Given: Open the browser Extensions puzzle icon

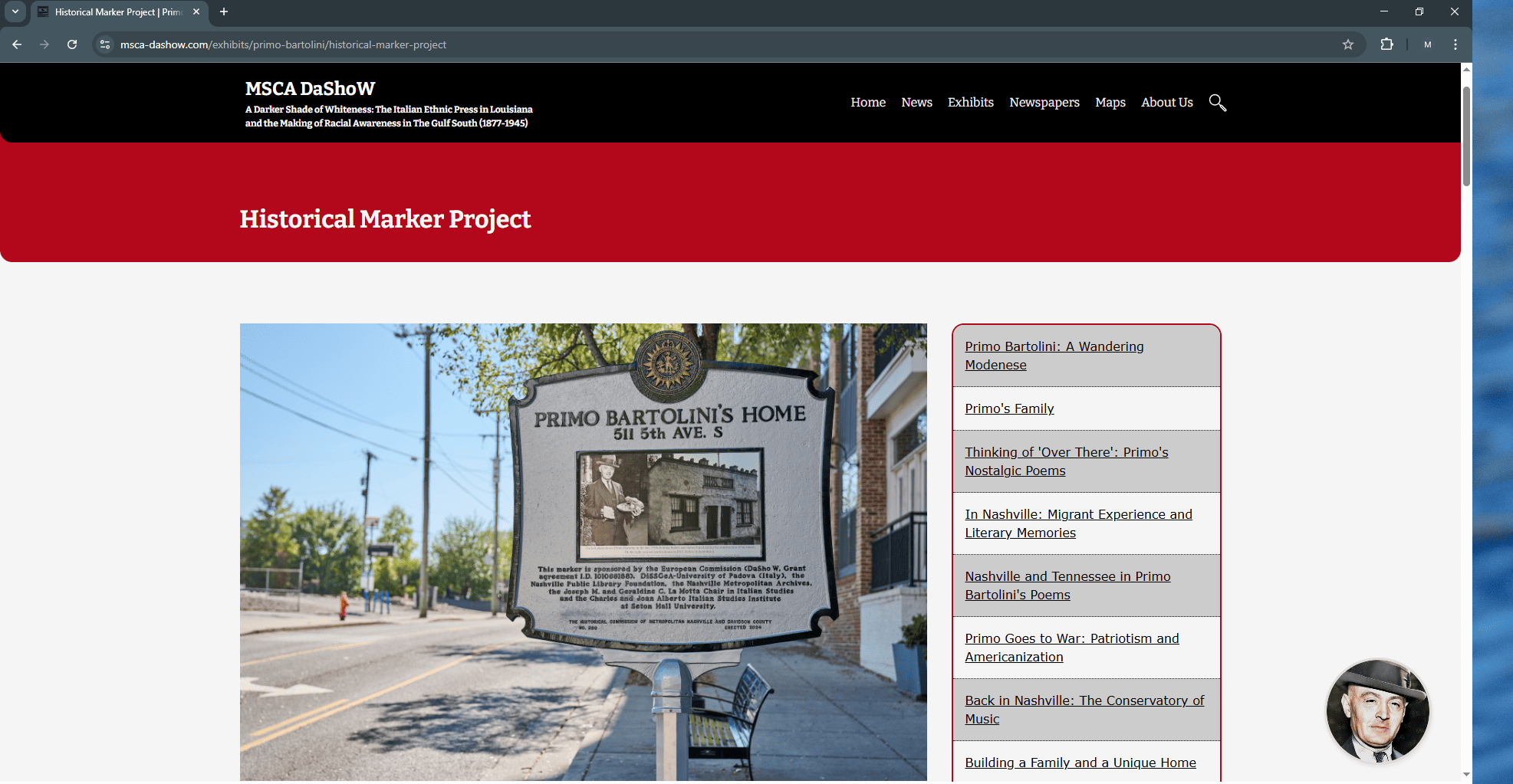Looking at the screenshot, I should (x=1386, y=44).
